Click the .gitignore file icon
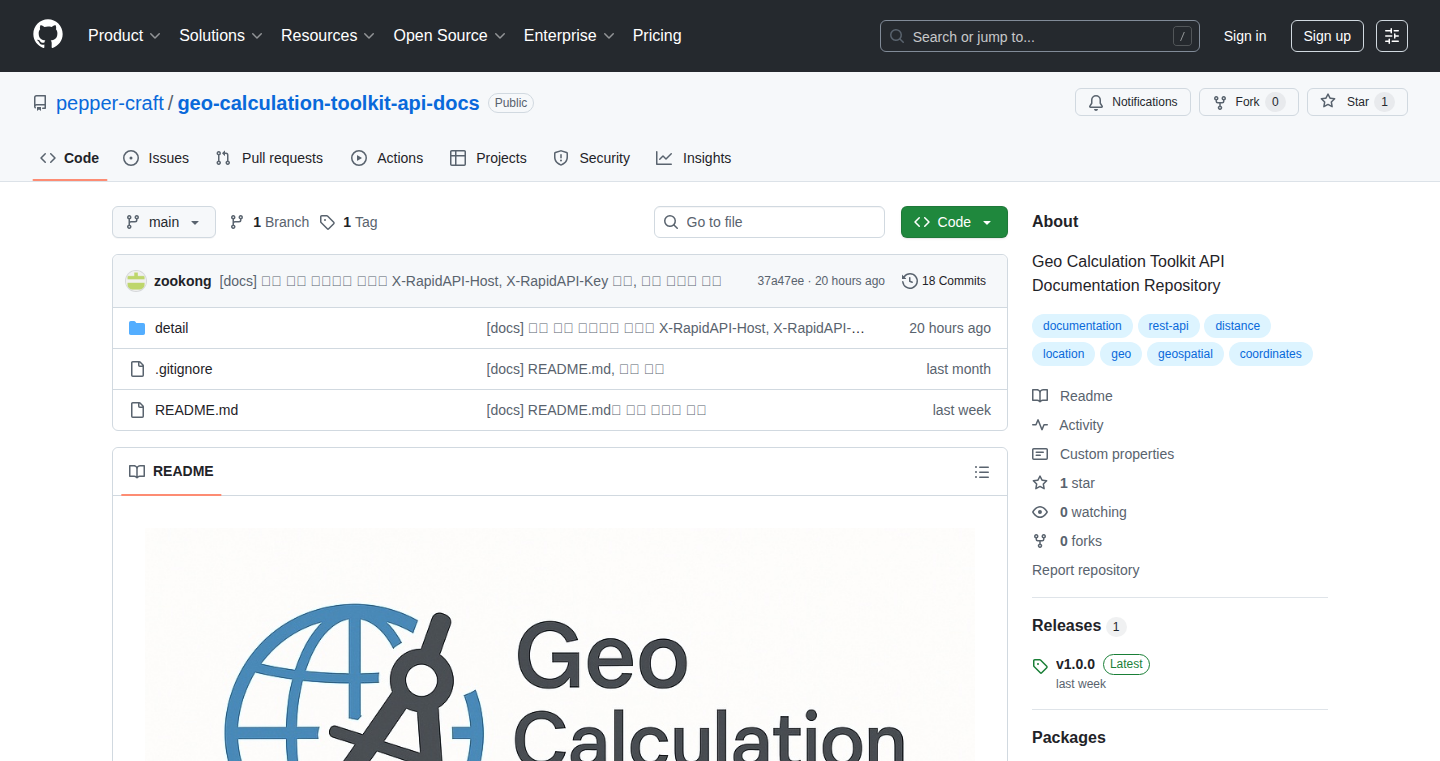The image size is (1440, 761). click(137, 369)
